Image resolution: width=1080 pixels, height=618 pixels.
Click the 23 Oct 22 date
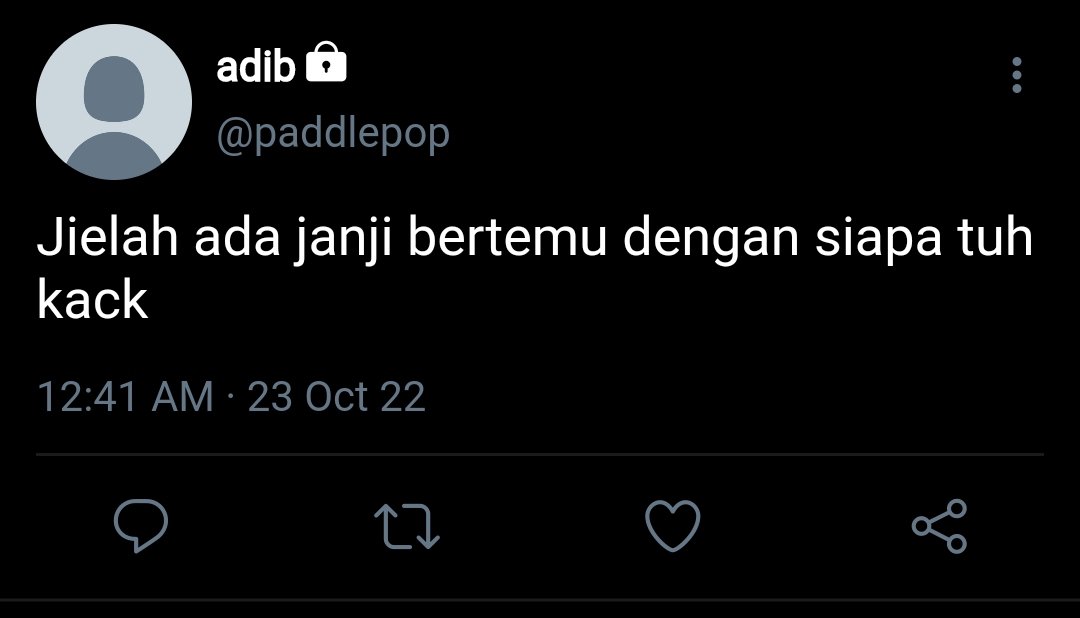coord(336,397)
